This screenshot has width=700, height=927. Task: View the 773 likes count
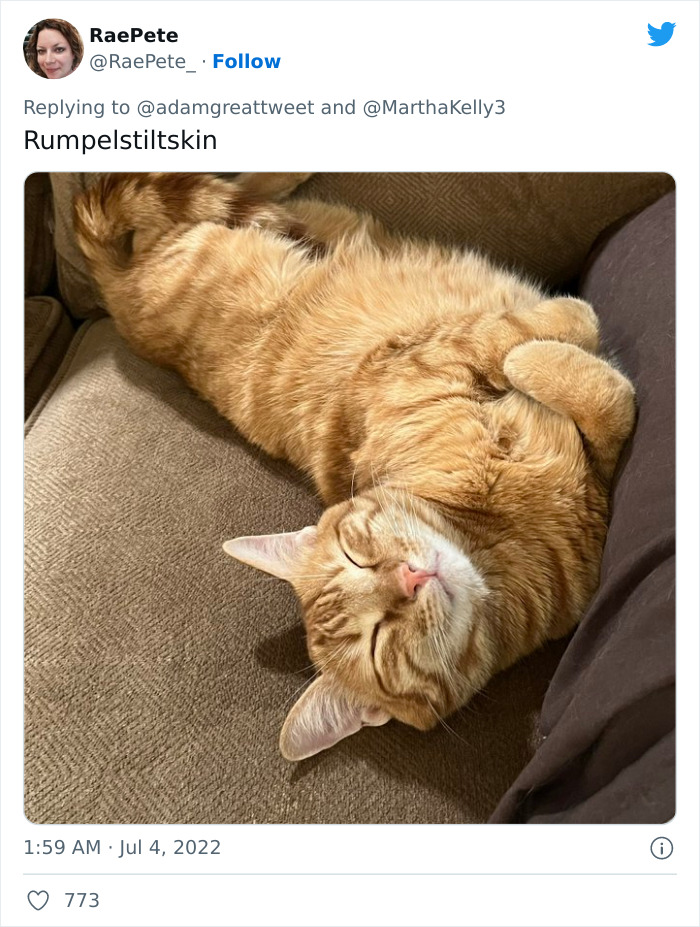(82, 900)
